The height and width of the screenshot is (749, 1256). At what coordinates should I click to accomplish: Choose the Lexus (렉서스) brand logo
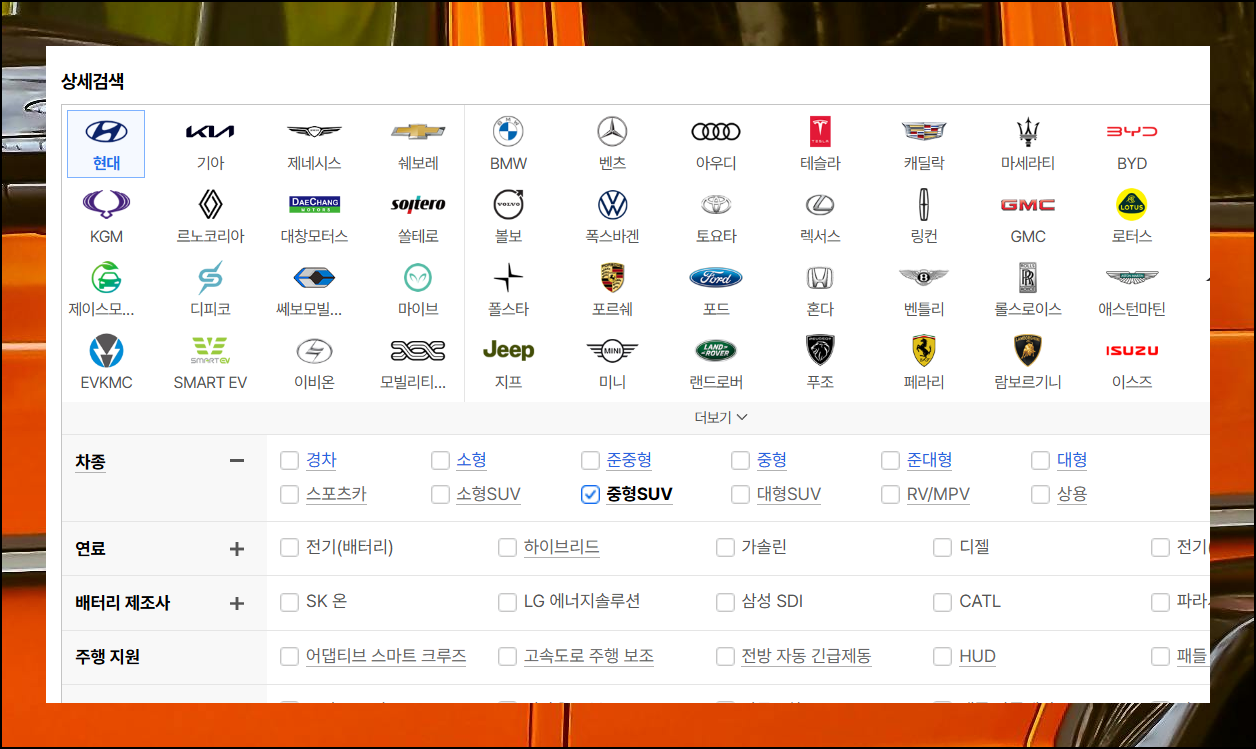pos(820,204)
